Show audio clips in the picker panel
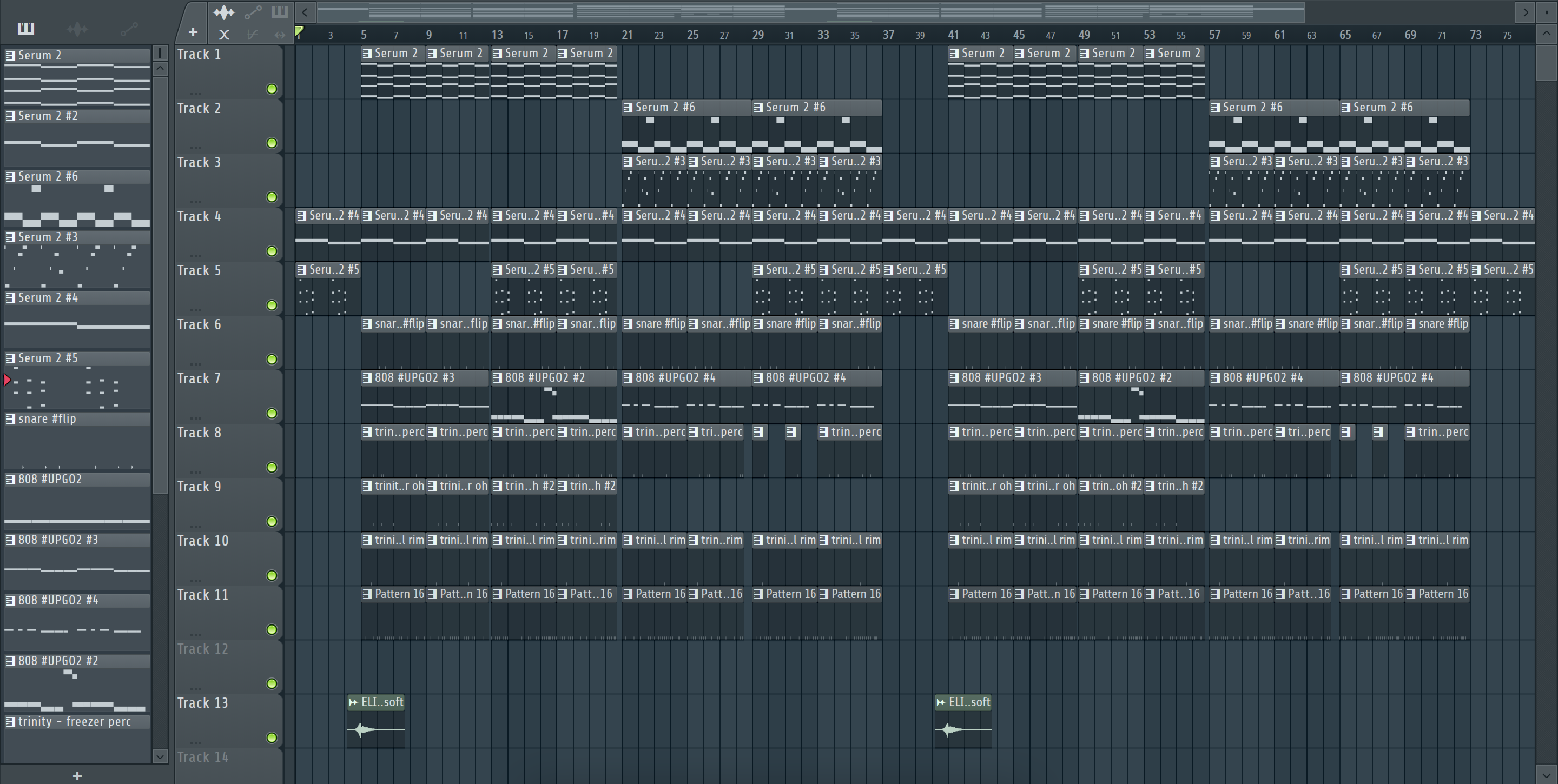Viewport: 1558px width, 784px height. 77,29
